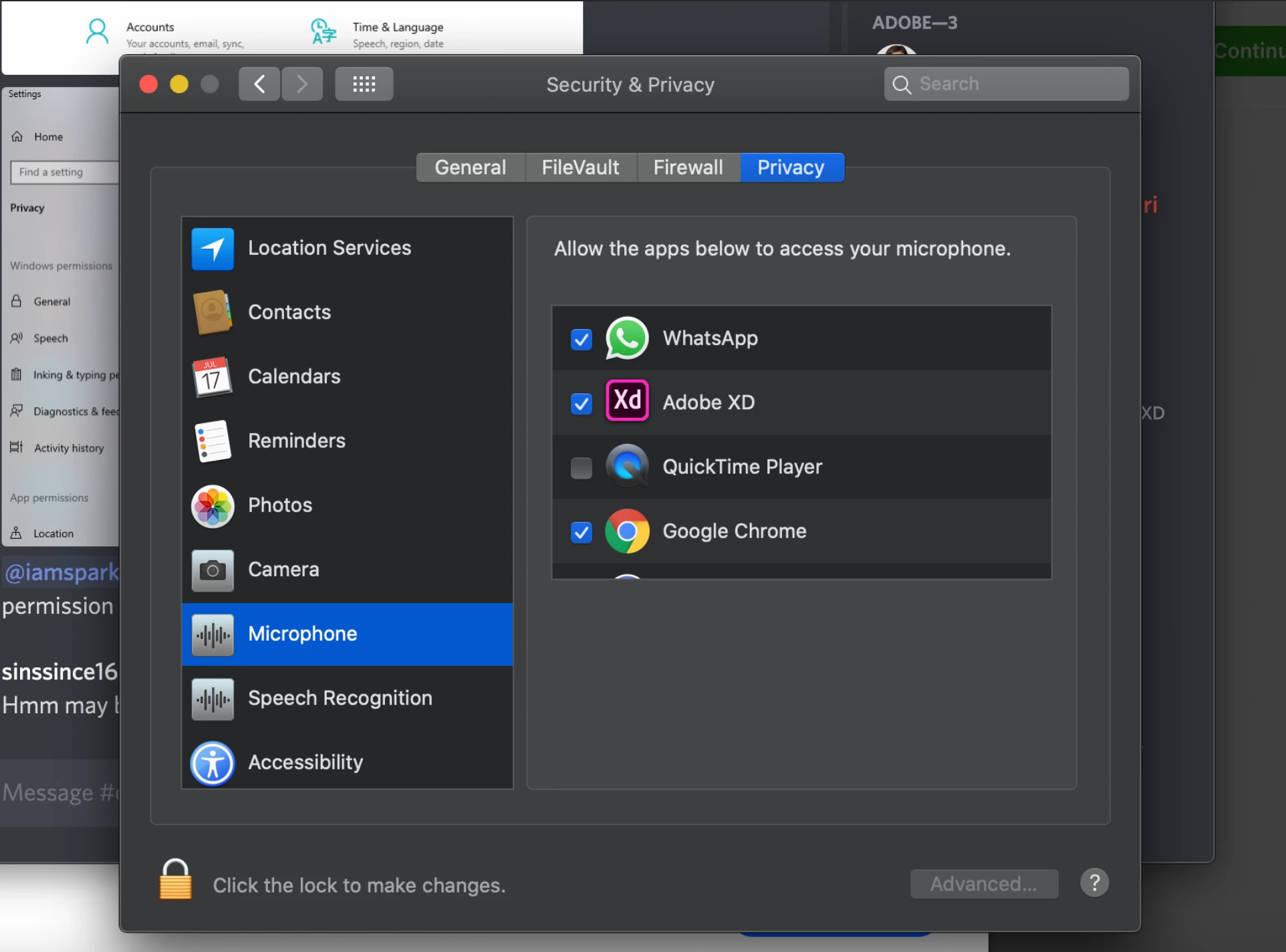Click the Search preferences field
The image size is (1286, 952).
[1006, 84]
